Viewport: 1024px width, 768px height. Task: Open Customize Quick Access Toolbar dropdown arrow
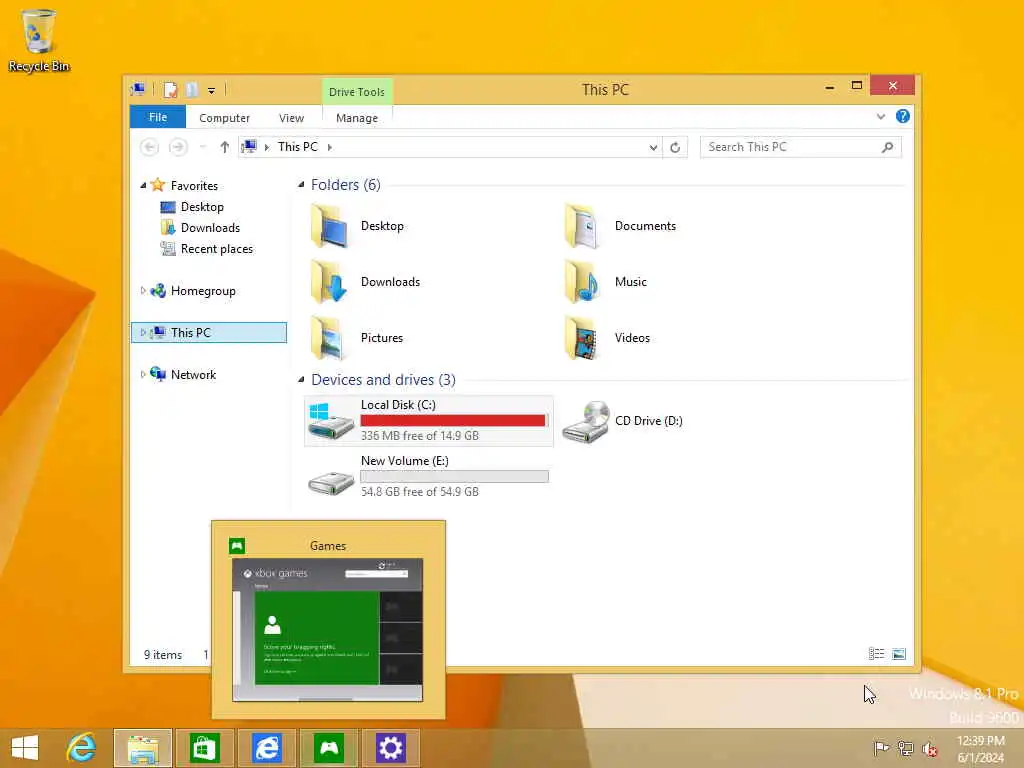click(212, 91)
